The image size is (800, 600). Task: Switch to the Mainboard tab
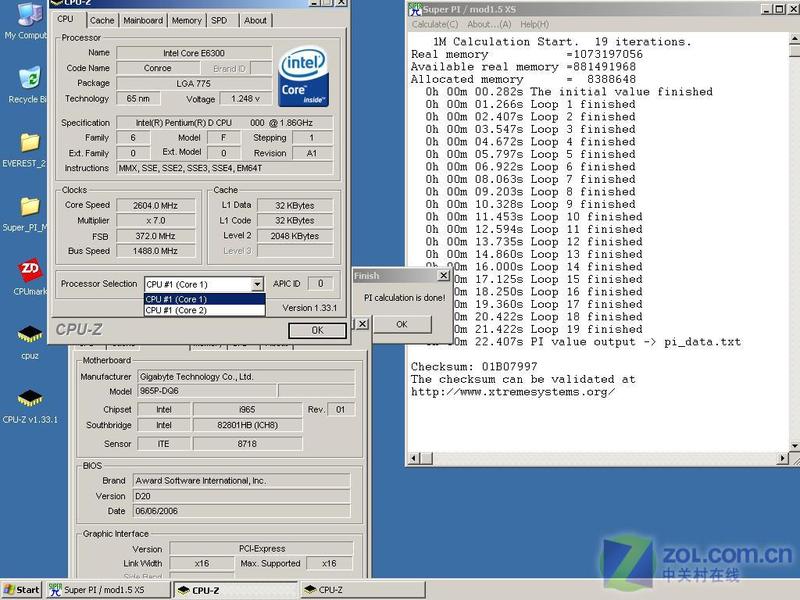click(143, 20)
